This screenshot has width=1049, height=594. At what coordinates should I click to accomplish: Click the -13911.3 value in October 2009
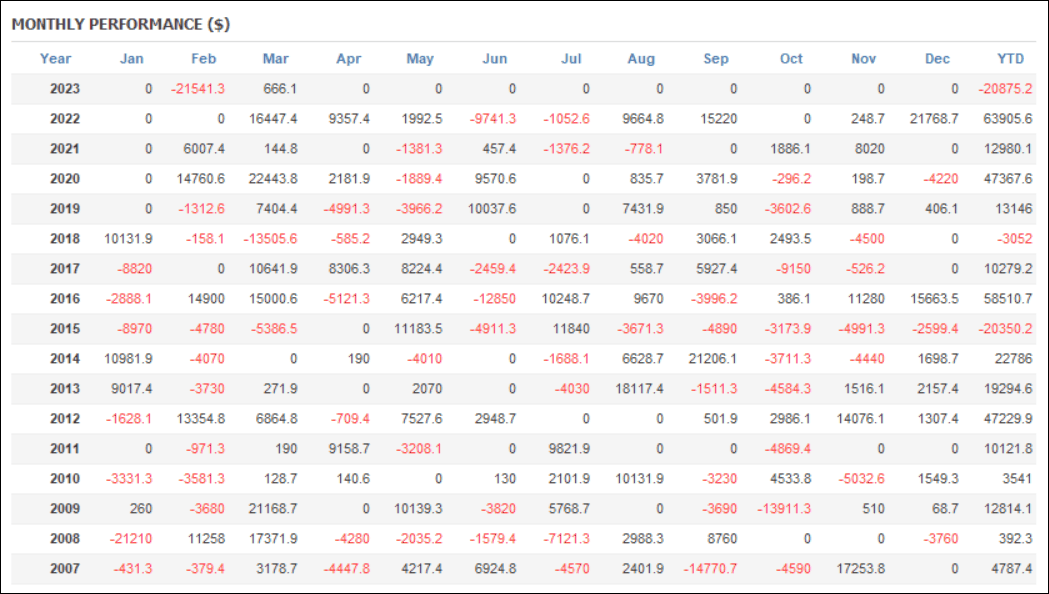tap(783, 509)
